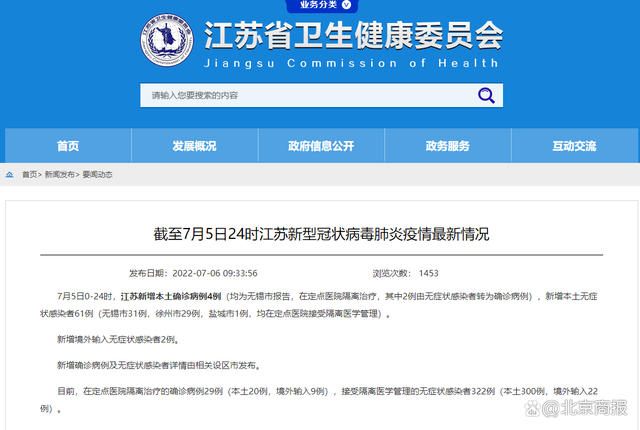
Task: Open 新闻发布 breadcrumb link
Action: 60,175
